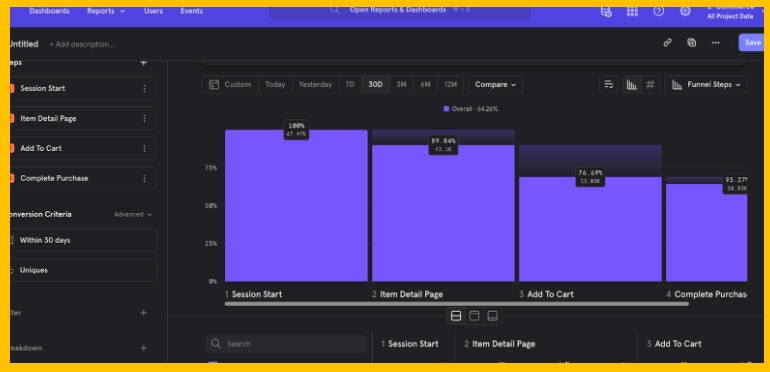Add a filter with the plus icon

click(x=143, y=313)
